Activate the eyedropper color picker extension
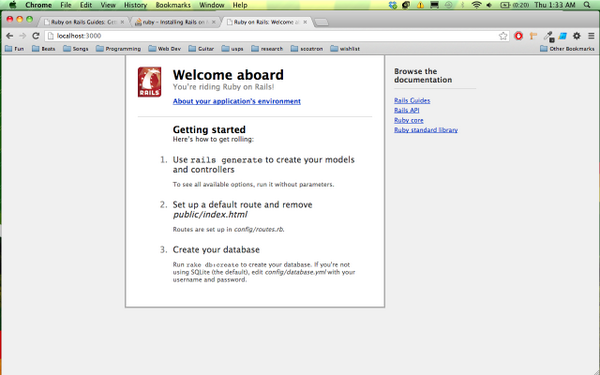 [549, 36]
